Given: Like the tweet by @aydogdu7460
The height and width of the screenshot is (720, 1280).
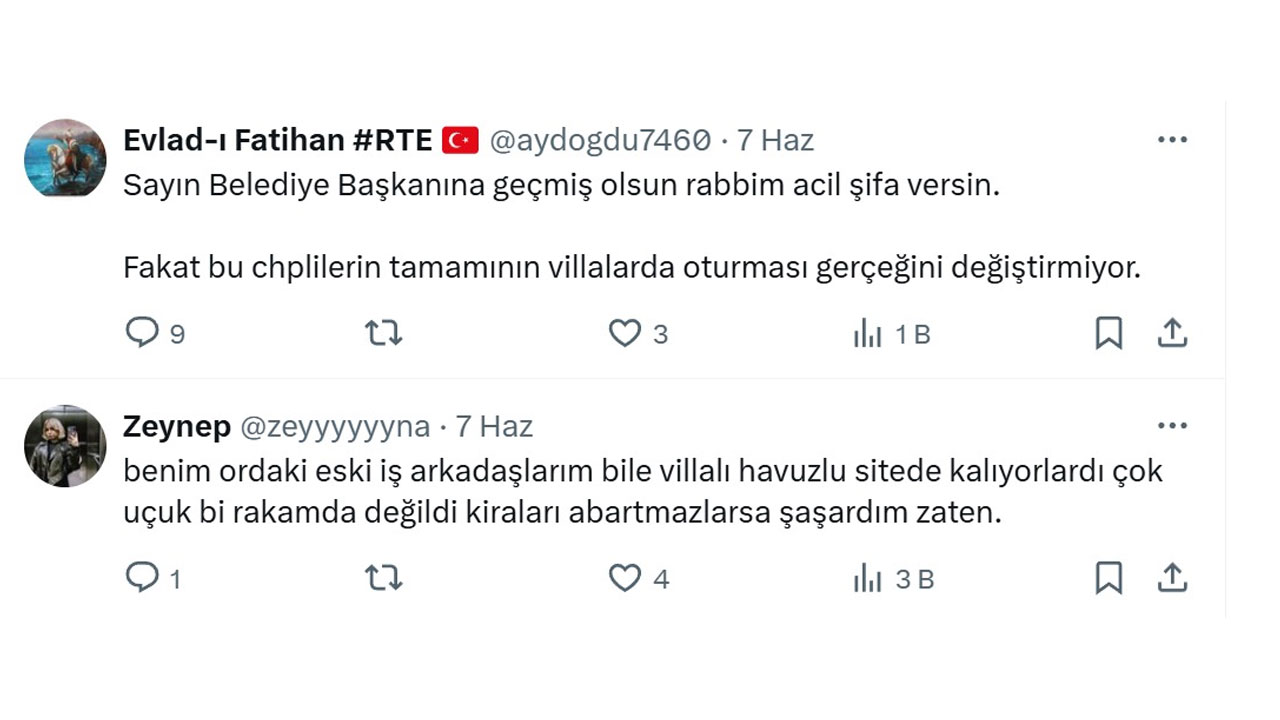Looking at the screenshot, I should tap(624, 333).
